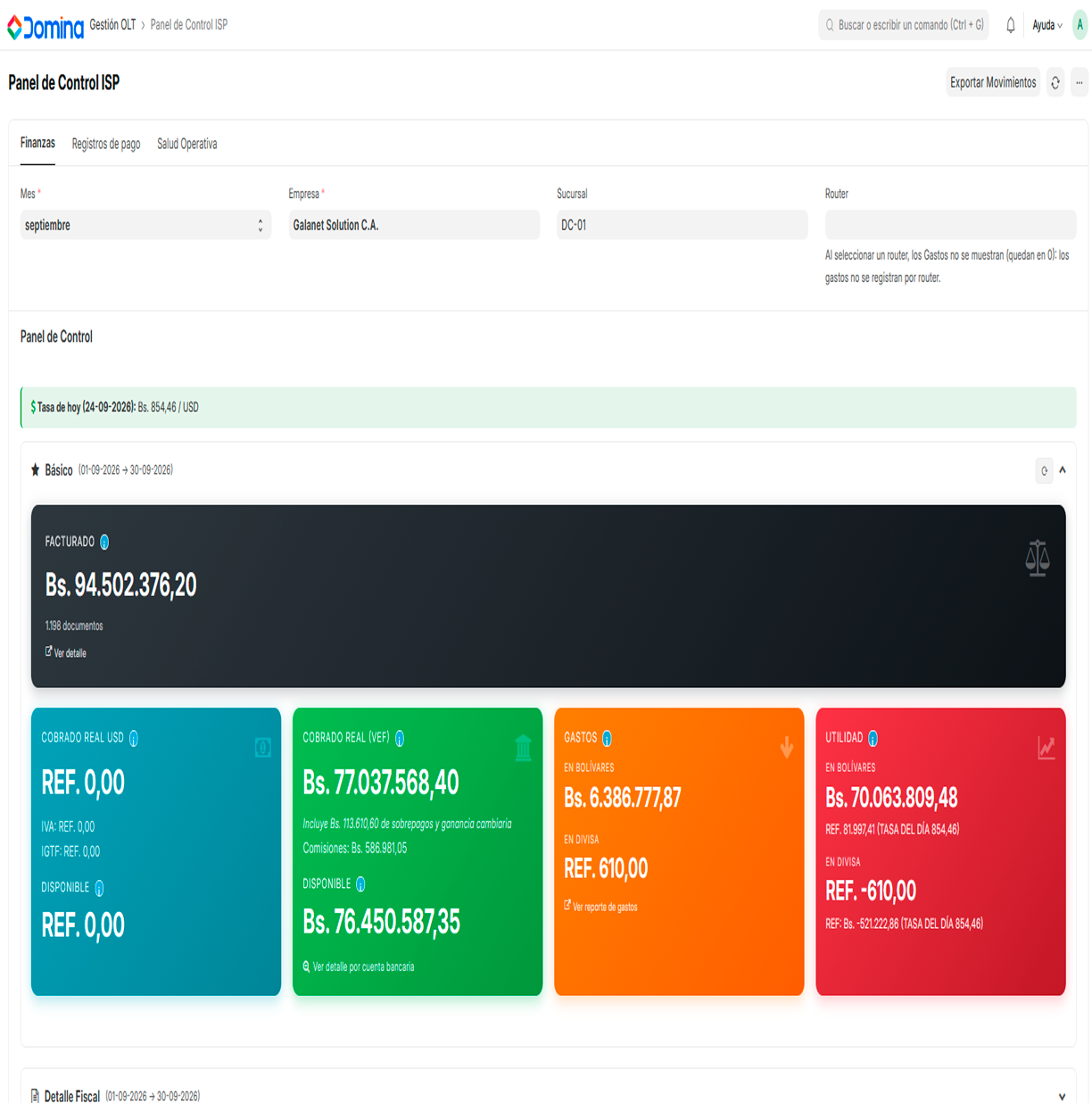1092x1103 pixels.
Task: Click the Bs. 94.502.376,20 facturado amount
Action: coord(120,585)
